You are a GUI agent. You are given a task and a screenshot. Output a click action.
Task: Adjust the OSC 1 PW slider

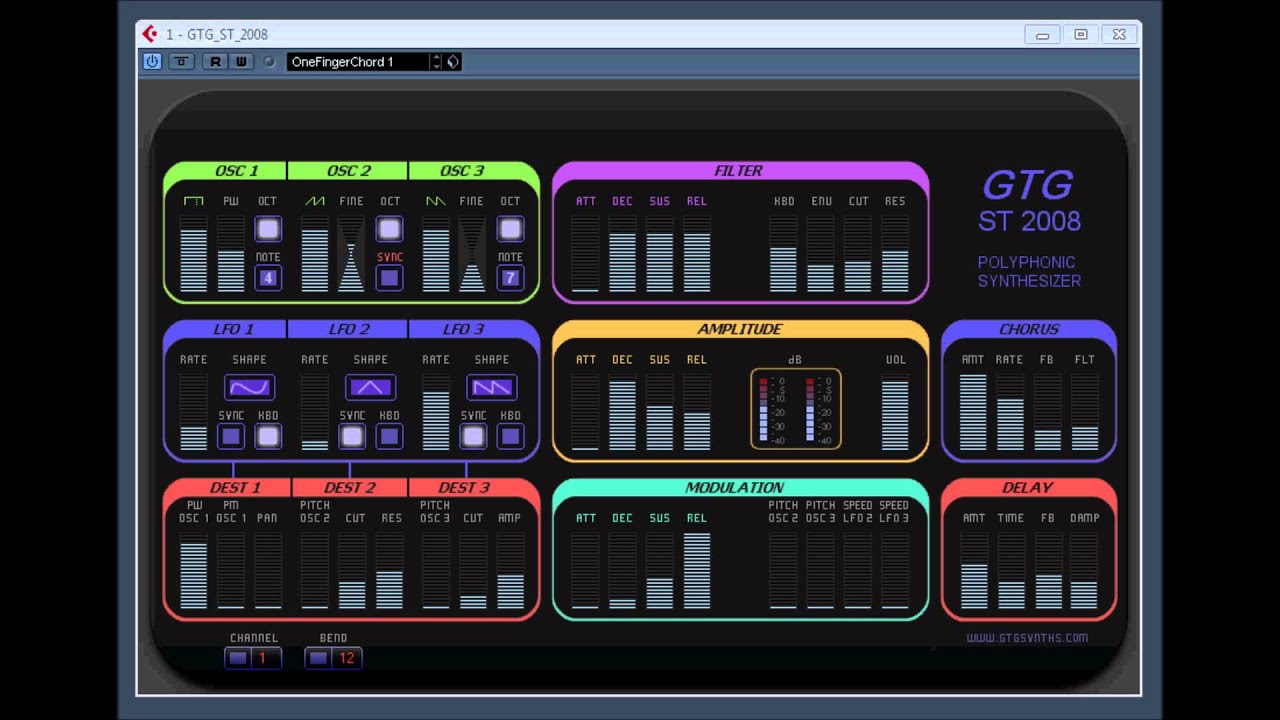231,254
